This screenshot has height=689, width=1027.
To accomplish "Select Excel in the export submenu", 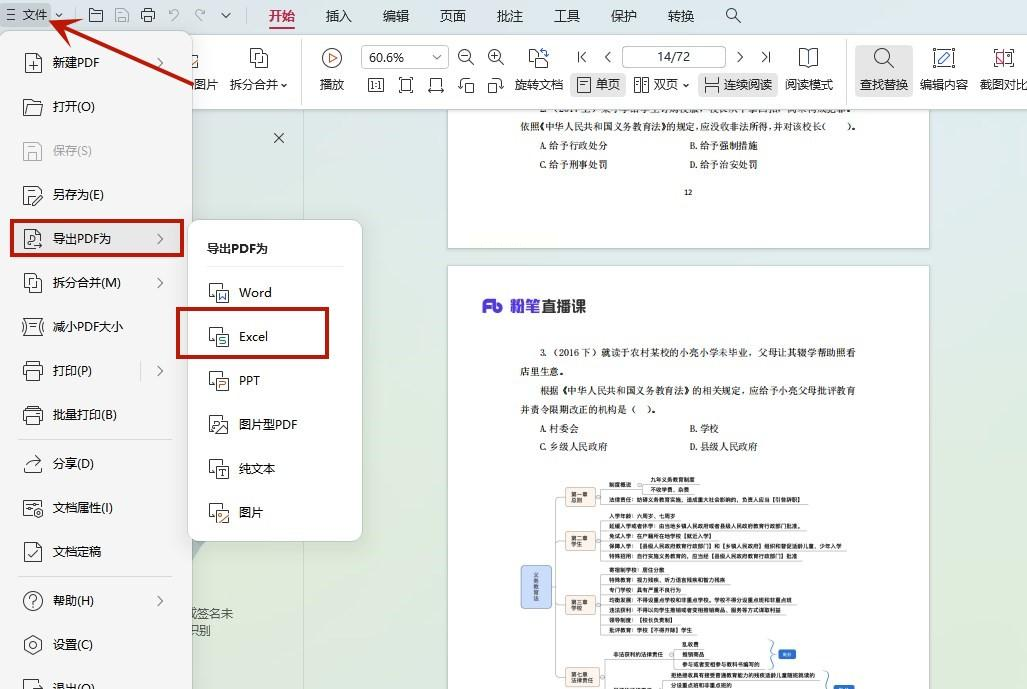I will point(253,337).
